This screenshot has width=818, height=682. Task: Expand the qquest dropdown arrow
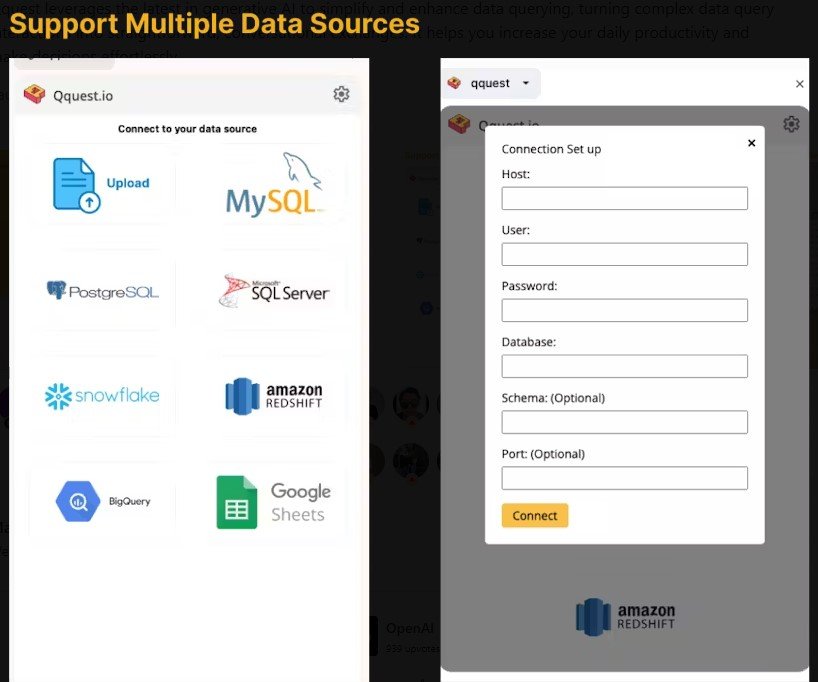point(526,83)
